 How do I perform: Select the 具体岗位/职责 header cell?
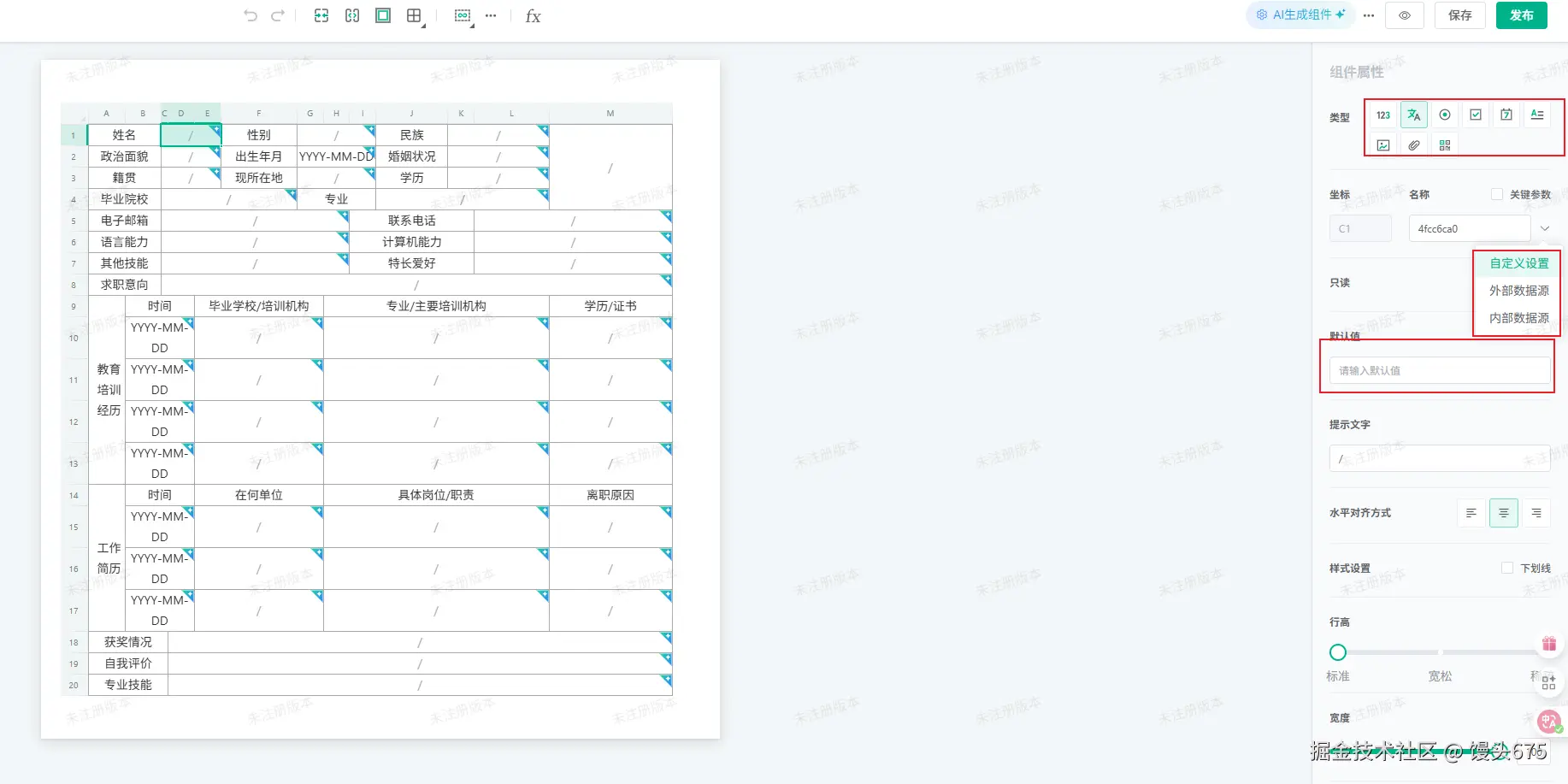[436, 495]
